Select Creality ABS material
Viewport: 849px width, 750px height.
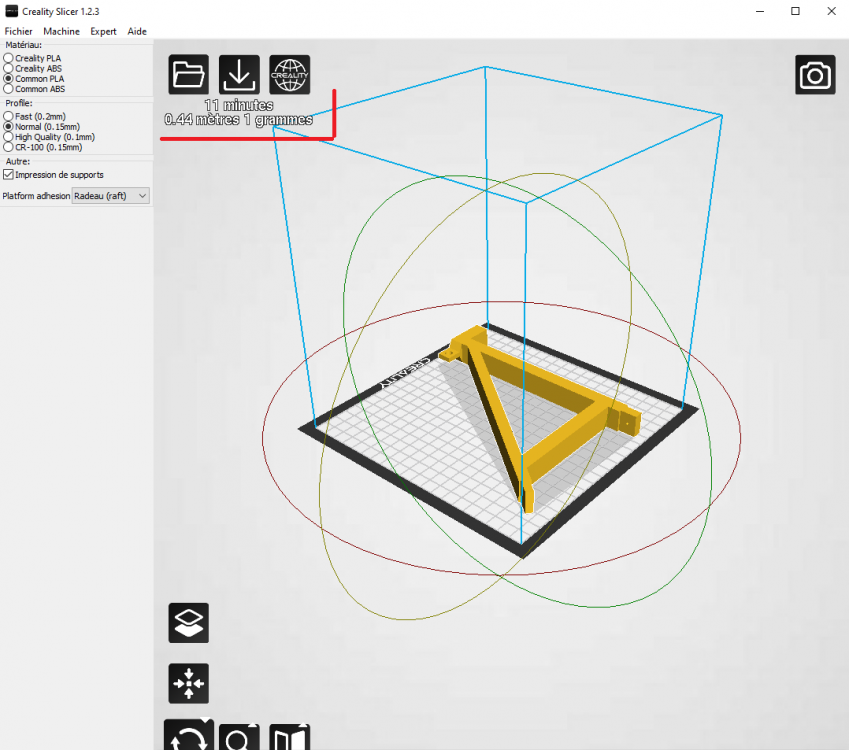click(x=33, y=68)
